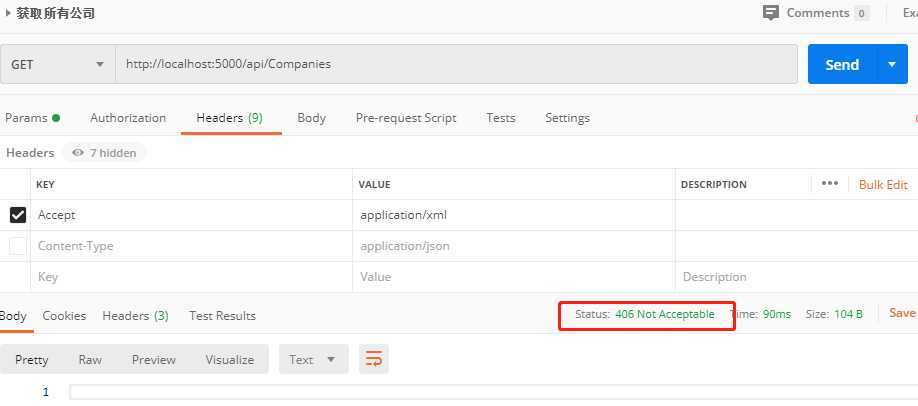Open the Test Results tab
Screen dimensions: 918x406
tap(222, 316)
